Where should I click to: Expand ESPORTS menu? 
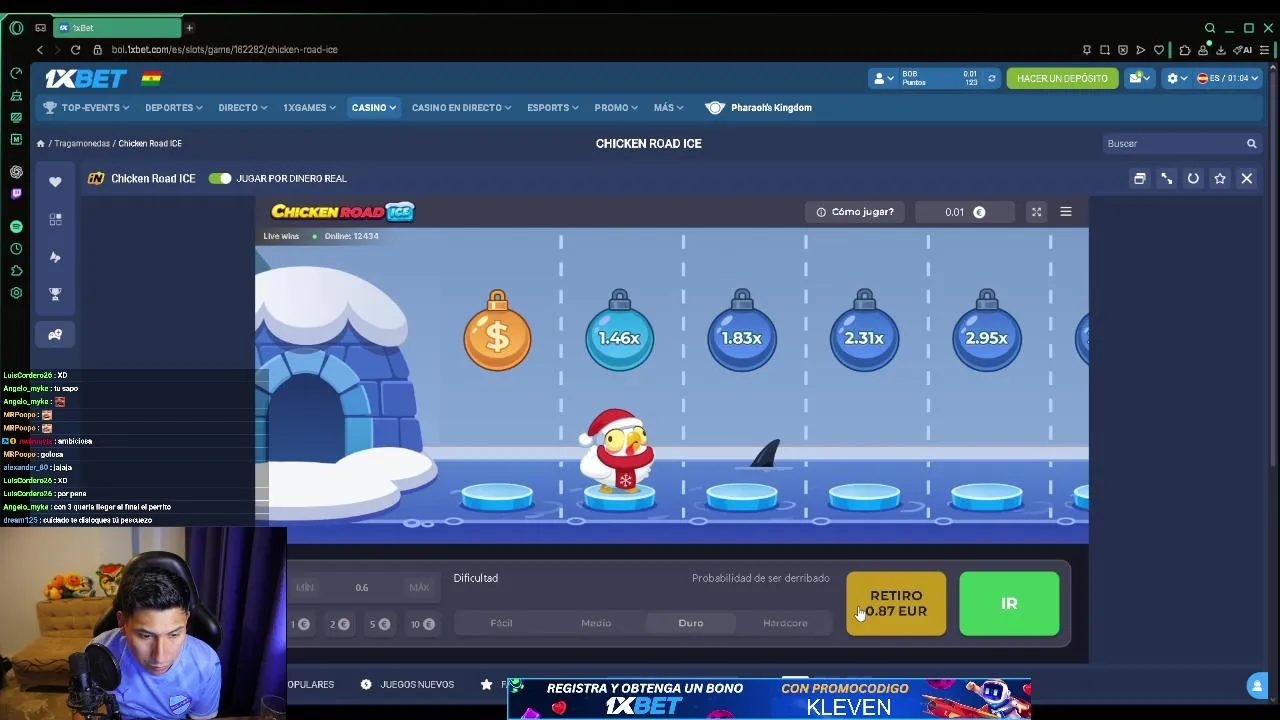pyautogui.click(x=552, y=107)
